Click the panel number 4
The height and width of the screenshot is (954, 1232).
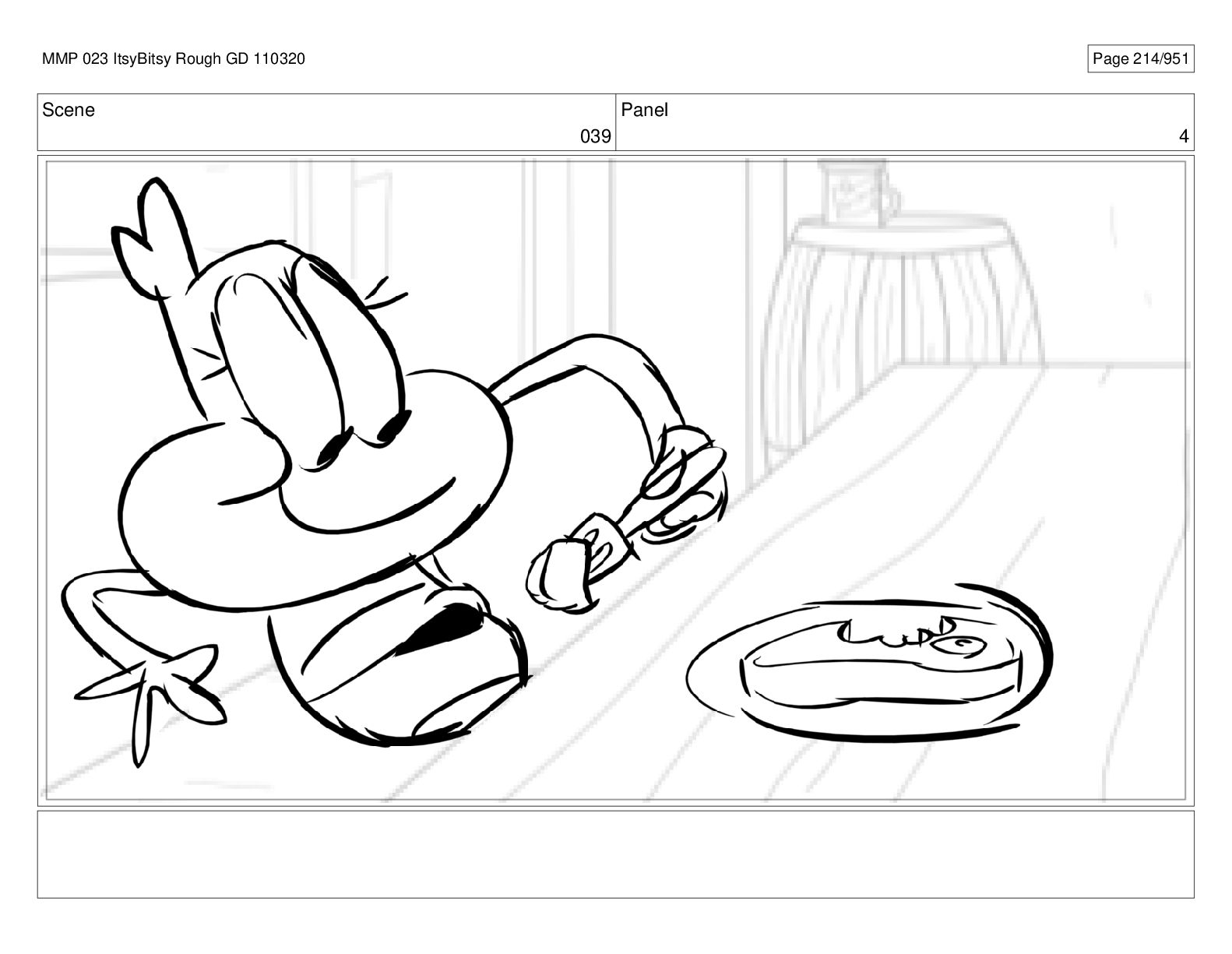pyautogui.click(x=1184, y=137)
